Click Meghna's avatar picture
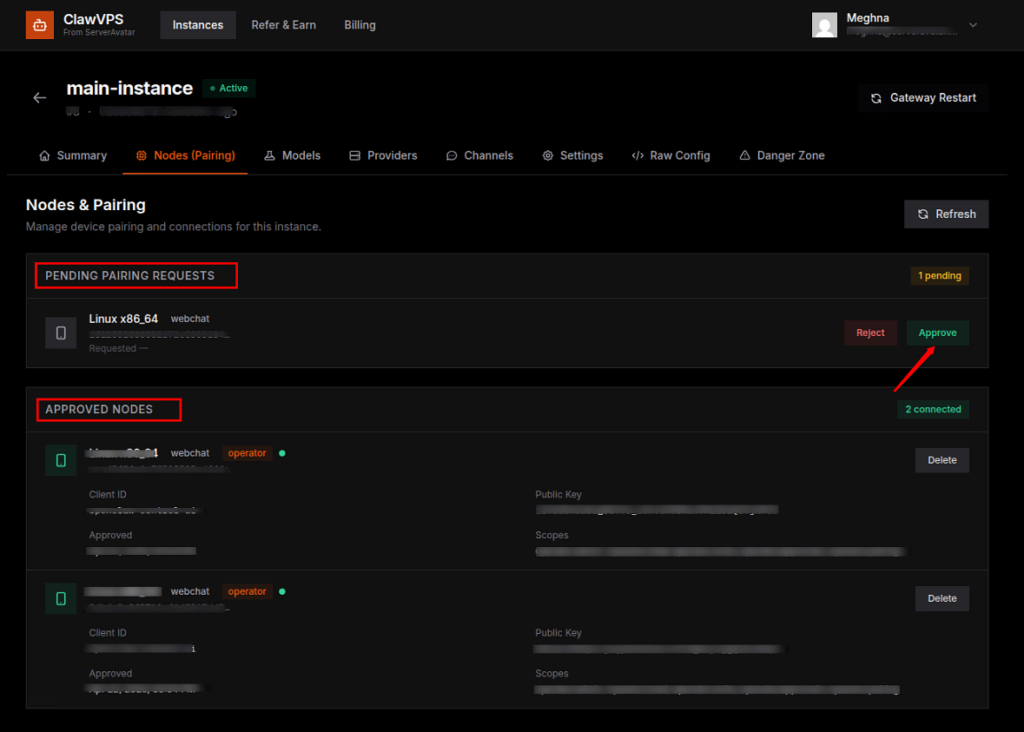The image size is (1024, 732). click(824, 24)
